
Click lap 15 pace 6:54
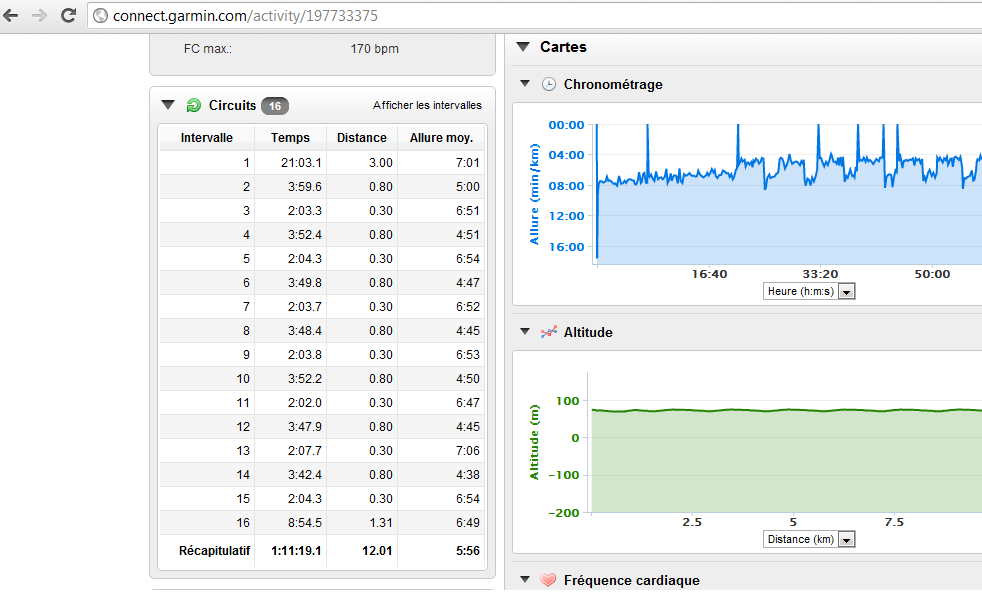(x=468, y=499)
